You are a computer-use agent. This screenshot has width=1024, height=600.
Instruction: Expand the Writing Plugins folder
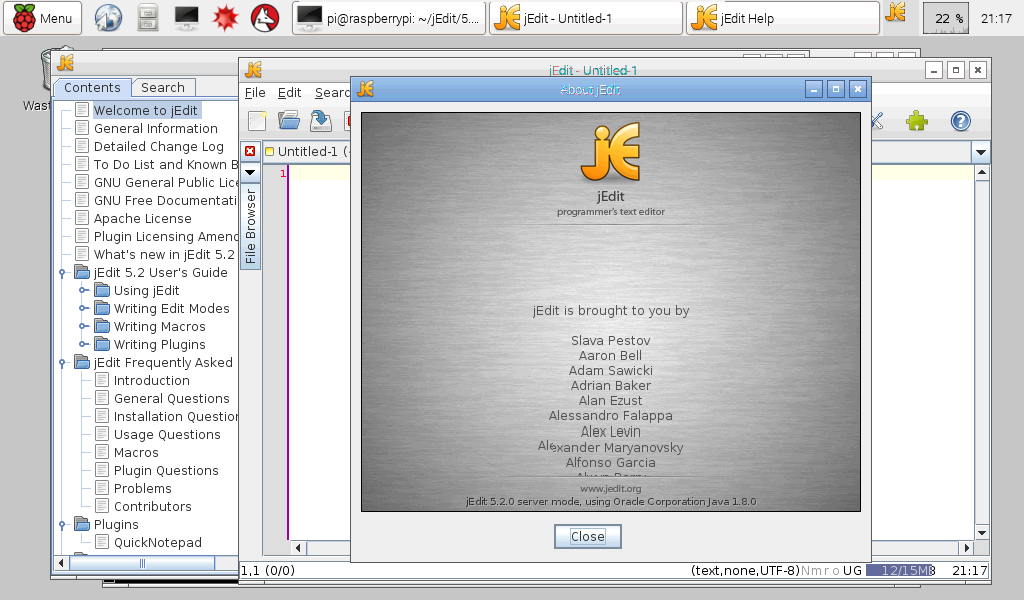coord(83,344)
